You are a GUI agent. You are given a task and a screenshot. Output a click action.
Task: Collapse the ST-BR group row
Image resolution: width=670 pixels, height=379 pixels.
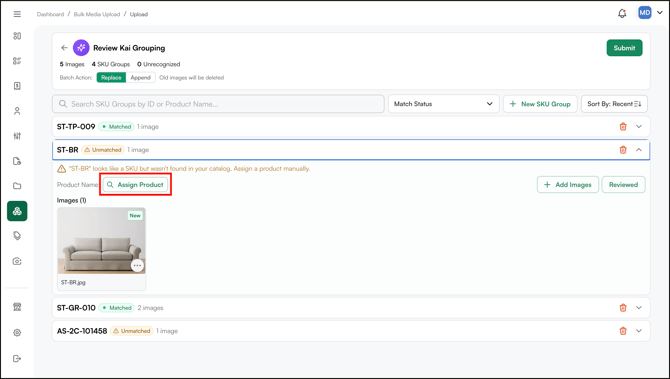639,150
